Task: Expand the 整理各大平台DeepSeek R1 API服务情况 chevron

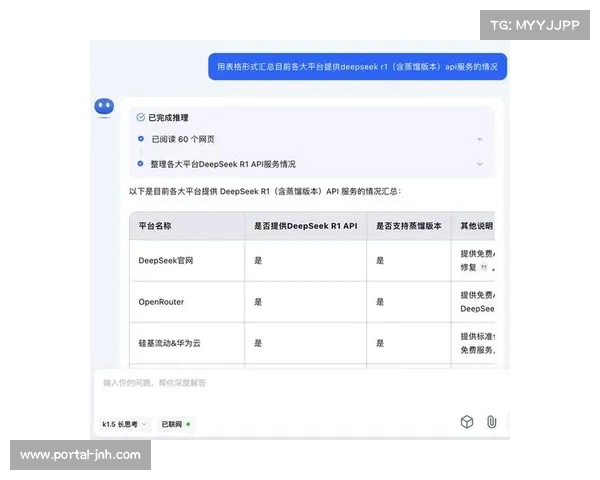Action: tap(480, 163)
